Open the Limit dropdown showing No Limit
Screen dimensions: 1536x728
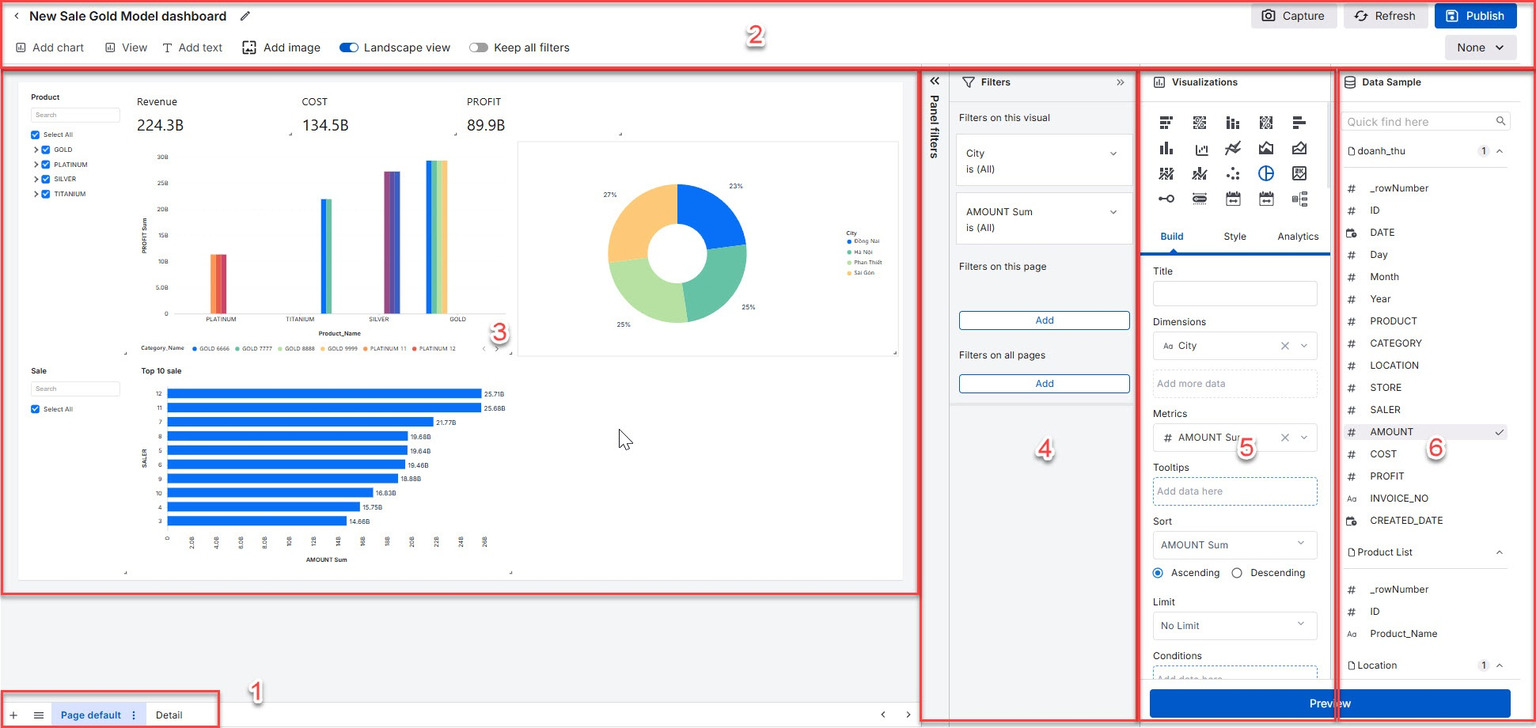tap(1234, 625)
